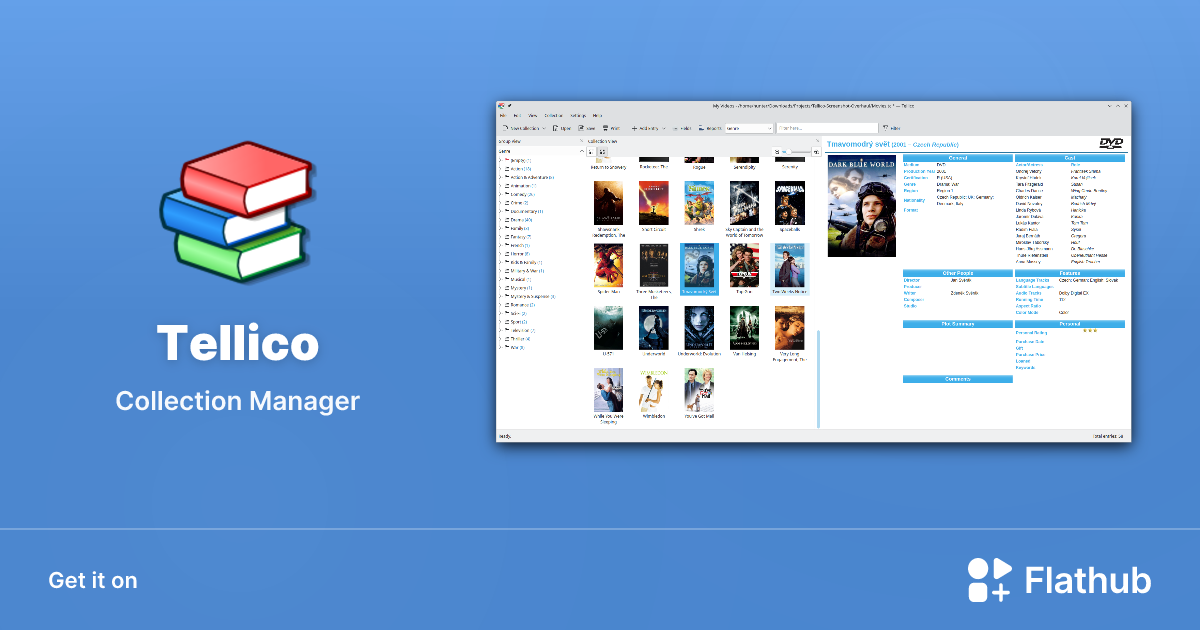
Task: Open the Settings menu
Action: [x=576, y=115]
